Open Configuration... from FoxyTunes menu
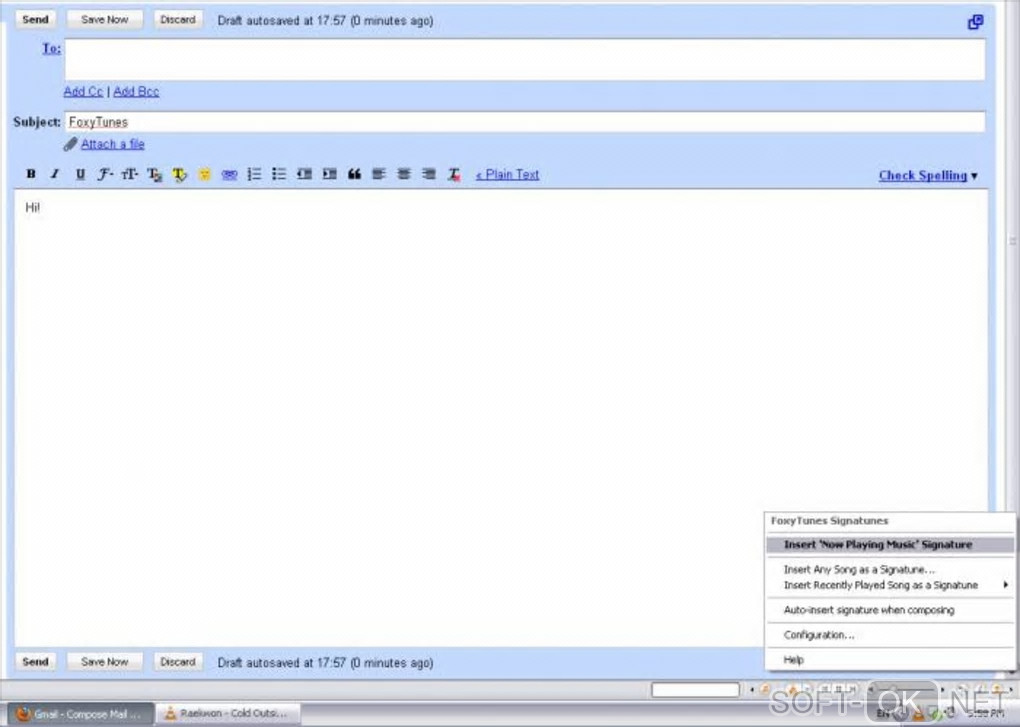The height and width of the screenshot is (727, 1020). tap(890, 635)
